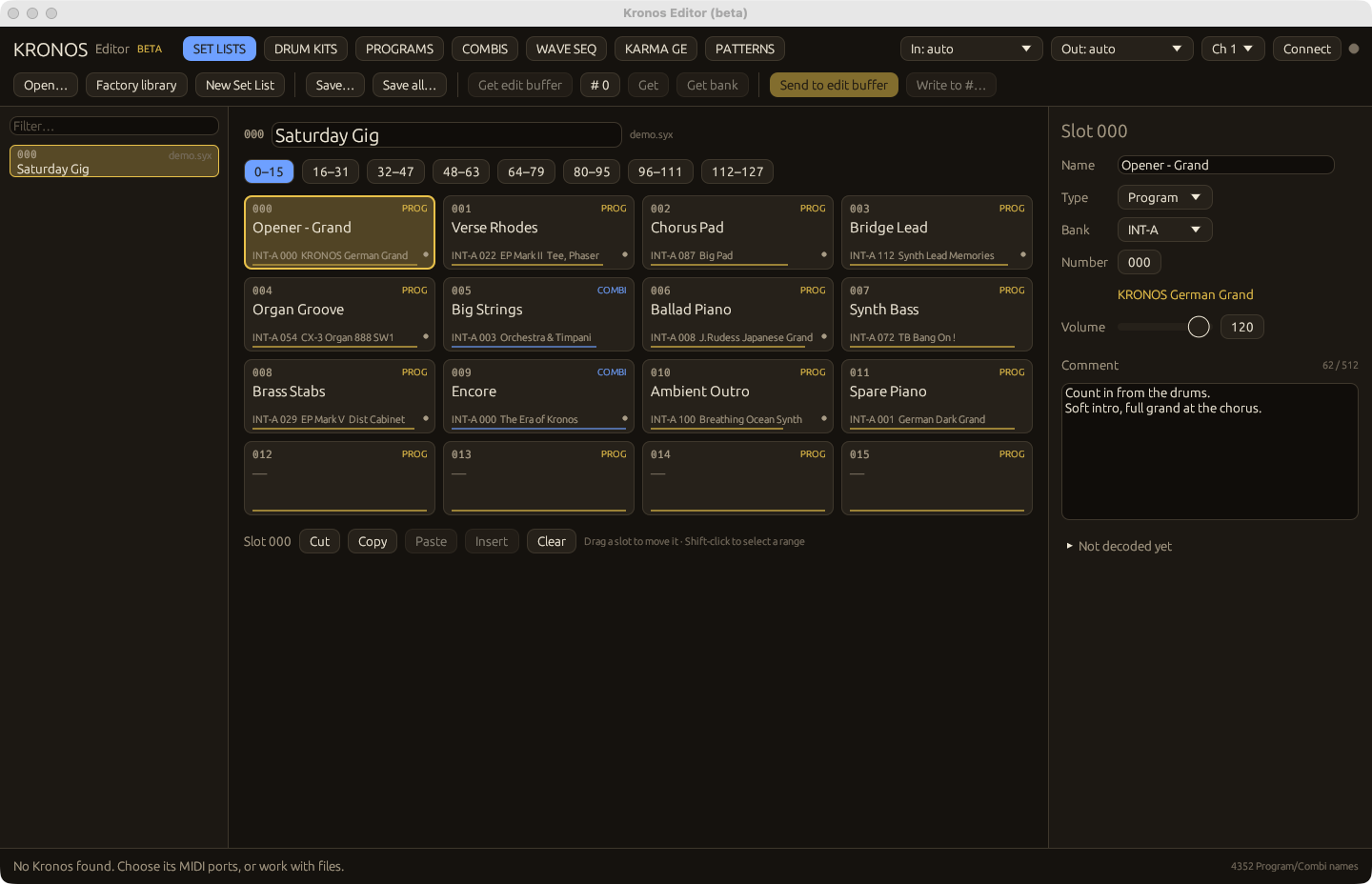
Task: Click the slot Name field
Action: click(x=1225, y=165)
